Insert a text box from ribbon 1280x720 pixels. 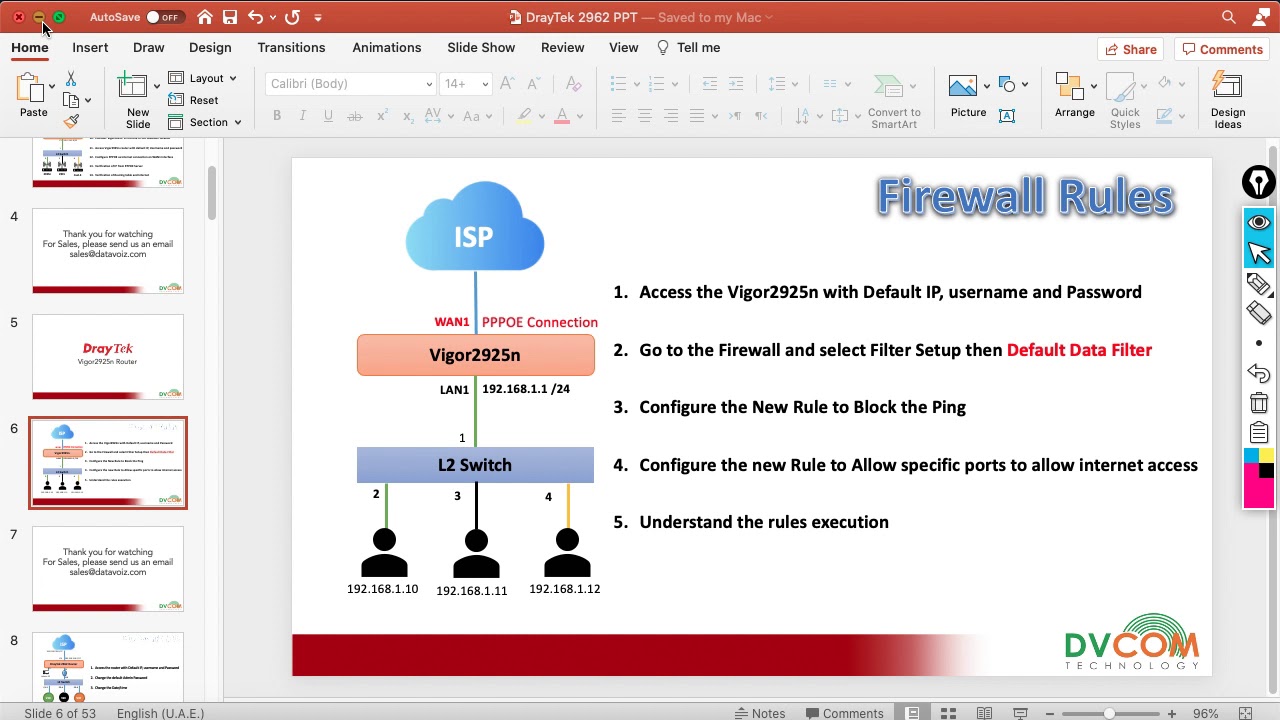[1007, 116]
